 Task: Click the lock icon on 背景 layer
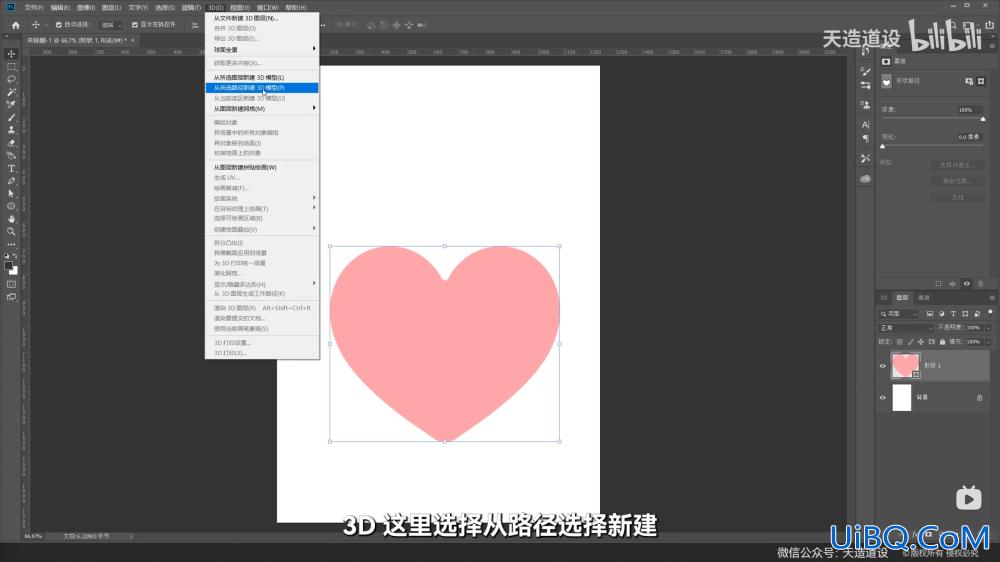[980, 398]
